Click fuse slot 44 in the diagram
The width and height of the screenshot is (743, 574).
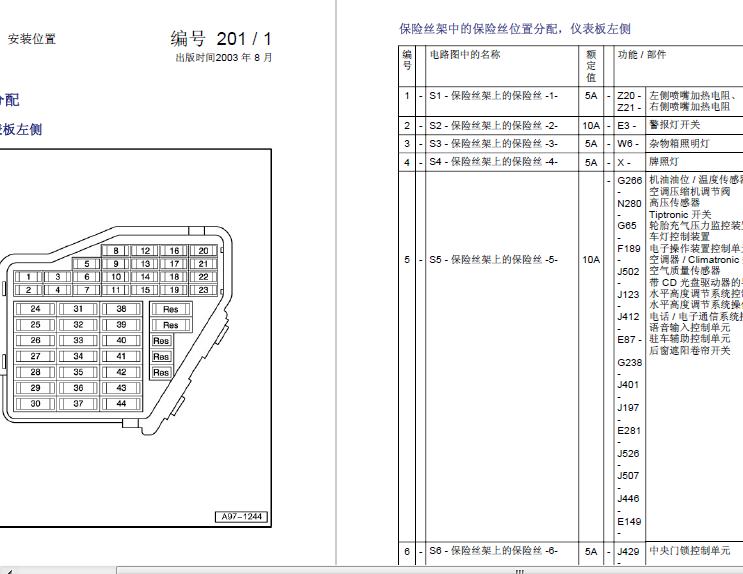[121, 404]
